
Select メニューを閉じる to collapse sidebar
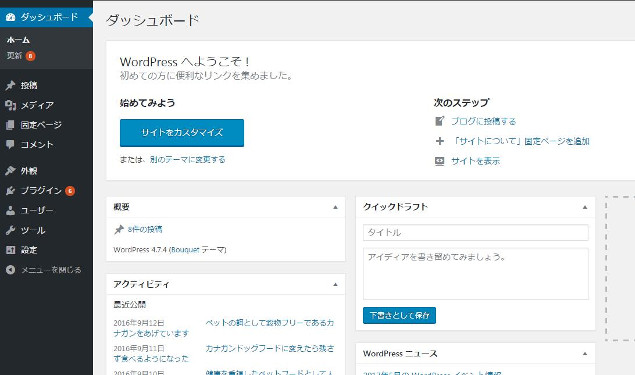coord(51,270)
